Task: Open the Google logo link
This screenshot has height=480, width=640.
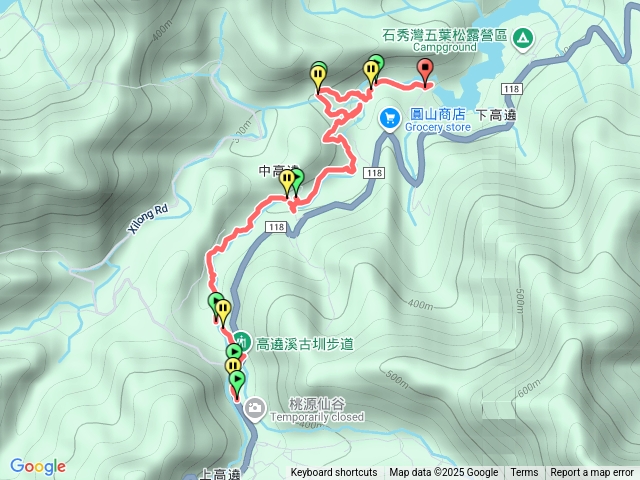Action: click(x=38, y=466)
